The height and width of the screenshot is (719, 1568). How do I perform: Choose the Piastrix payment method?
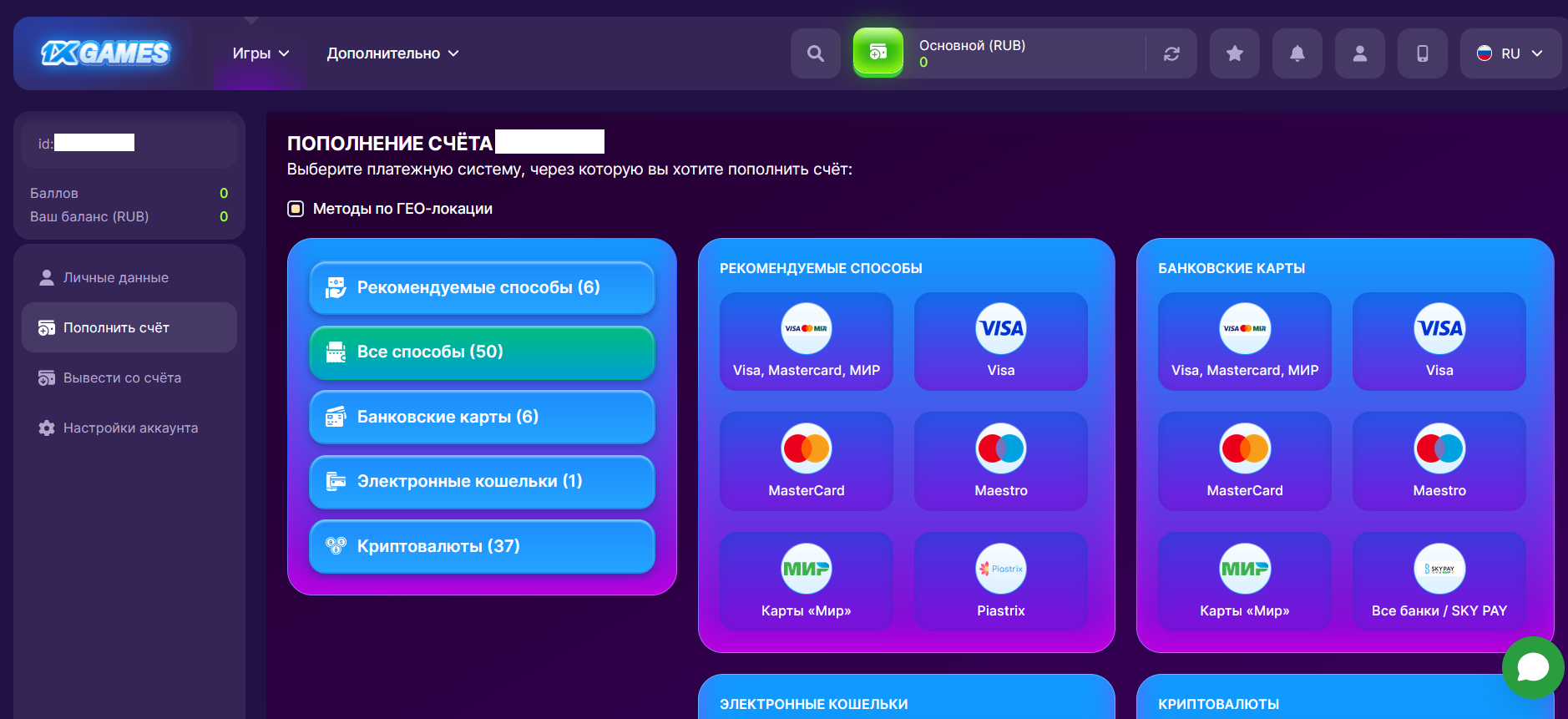[x=1001, y=582]
